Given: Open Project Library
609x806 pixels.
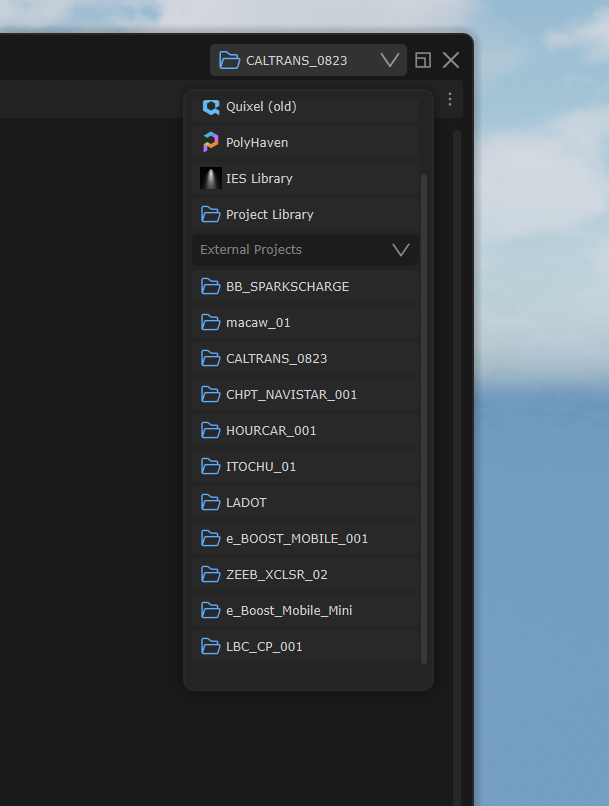Looking at the screenshot, I should click(305, 214).
